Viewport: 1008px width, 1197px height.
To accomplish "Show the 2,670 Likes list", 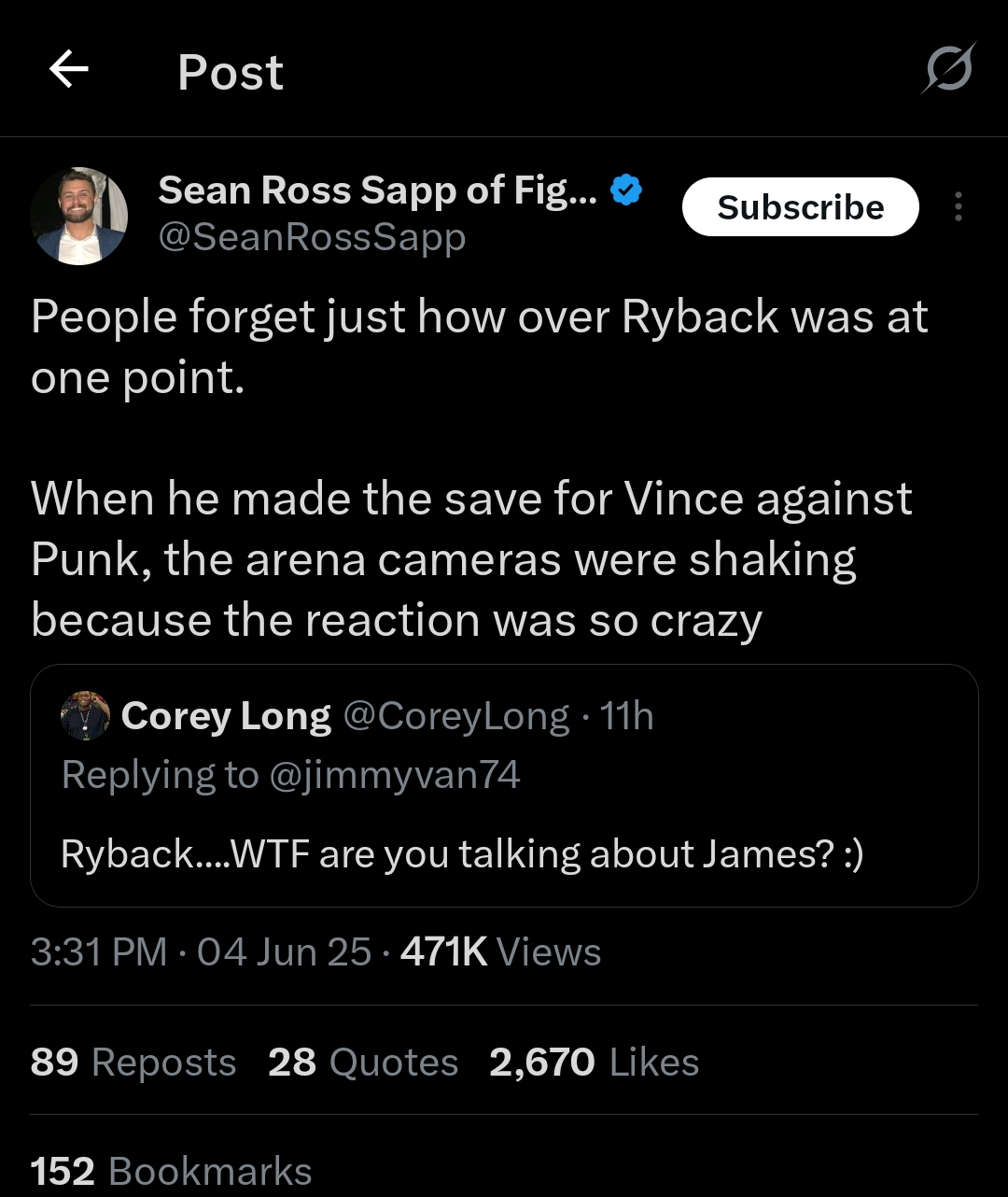I will [594, 1063].
